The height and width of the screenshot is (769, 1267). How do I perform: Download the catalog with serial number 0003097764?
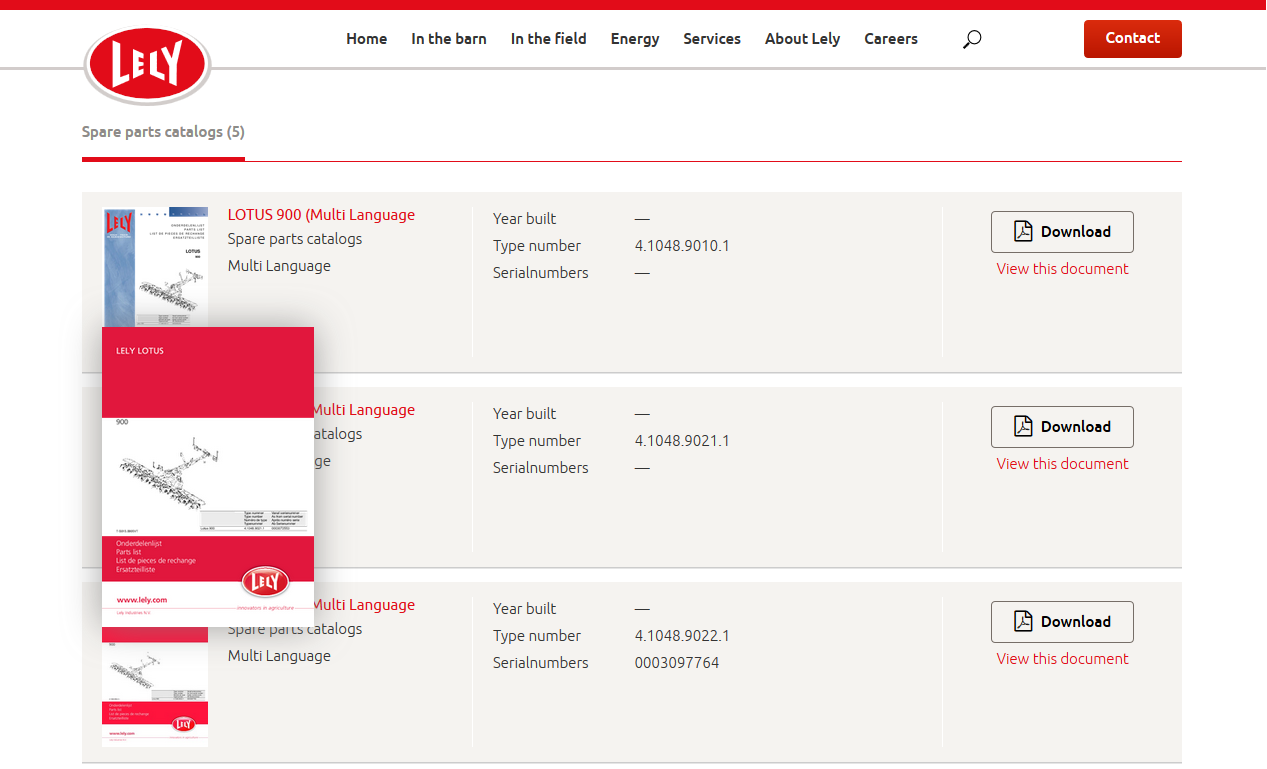(x=1062, y=622)
